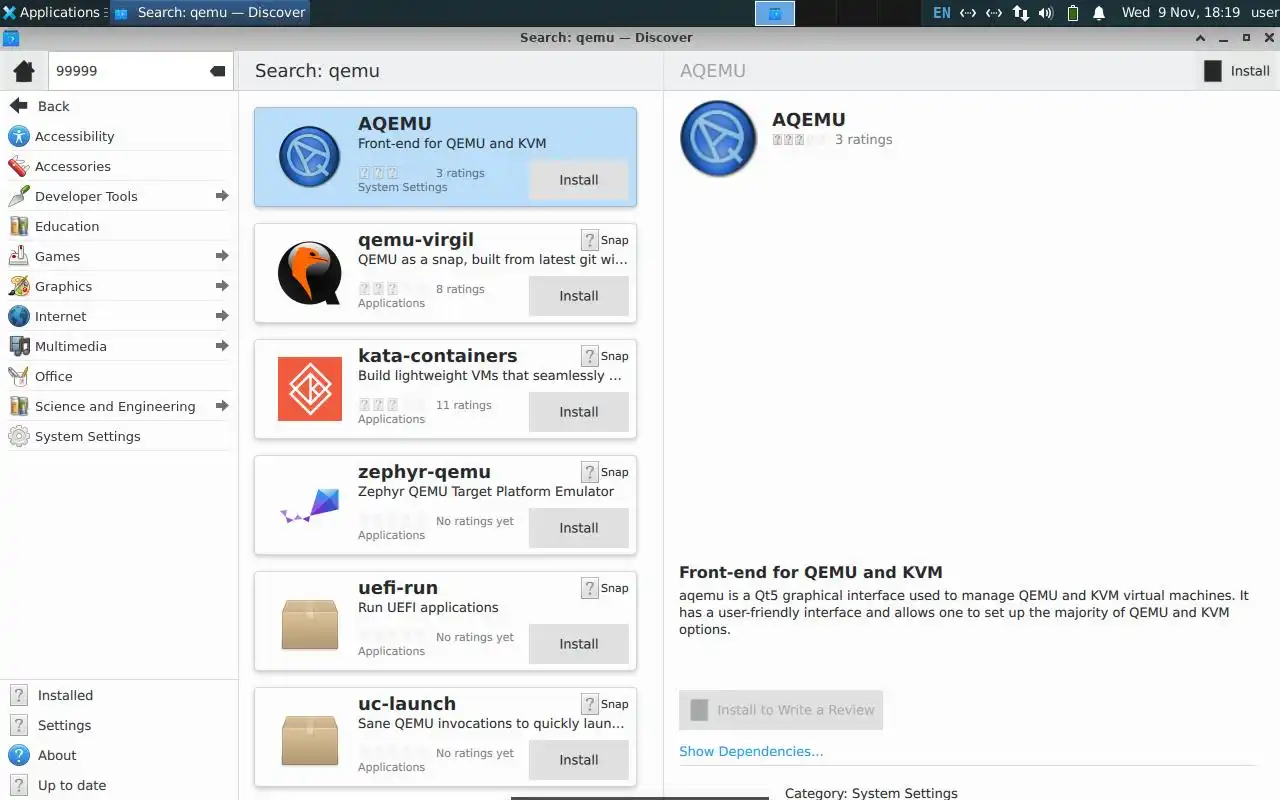Open the Education category
This screenshot has width=1280, height=800.
coord(119,226)
